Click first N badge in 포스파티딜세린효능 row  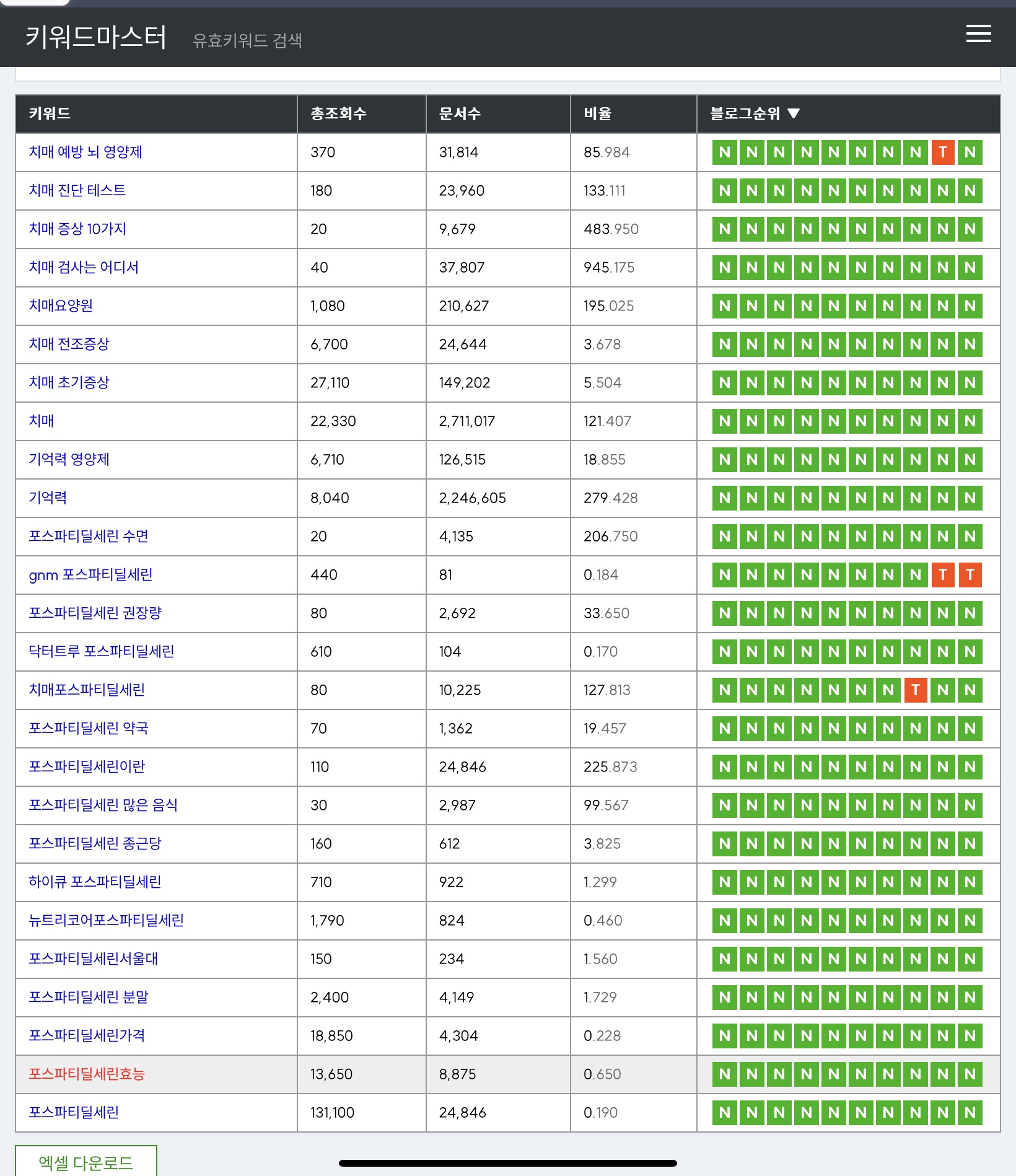[725, 1074]
